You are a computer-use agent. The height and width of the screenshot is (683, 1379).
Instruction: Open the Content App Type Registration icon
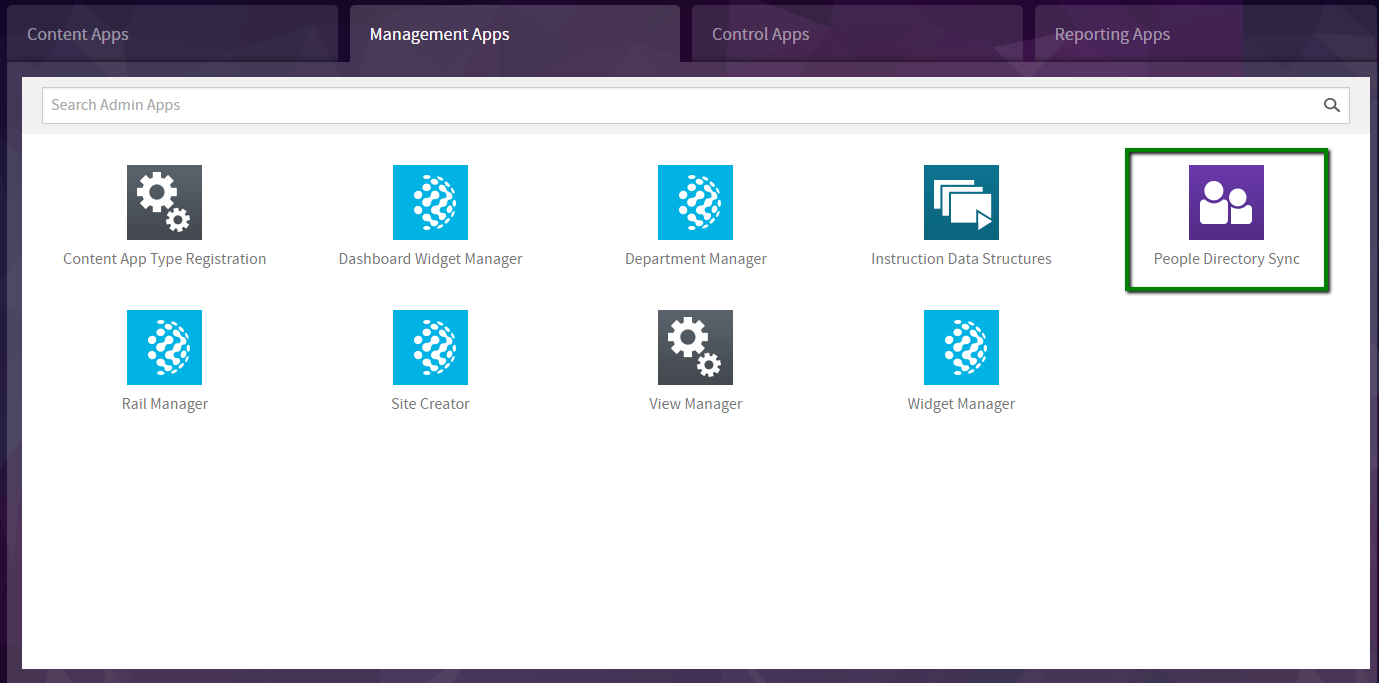pos(164,202)
